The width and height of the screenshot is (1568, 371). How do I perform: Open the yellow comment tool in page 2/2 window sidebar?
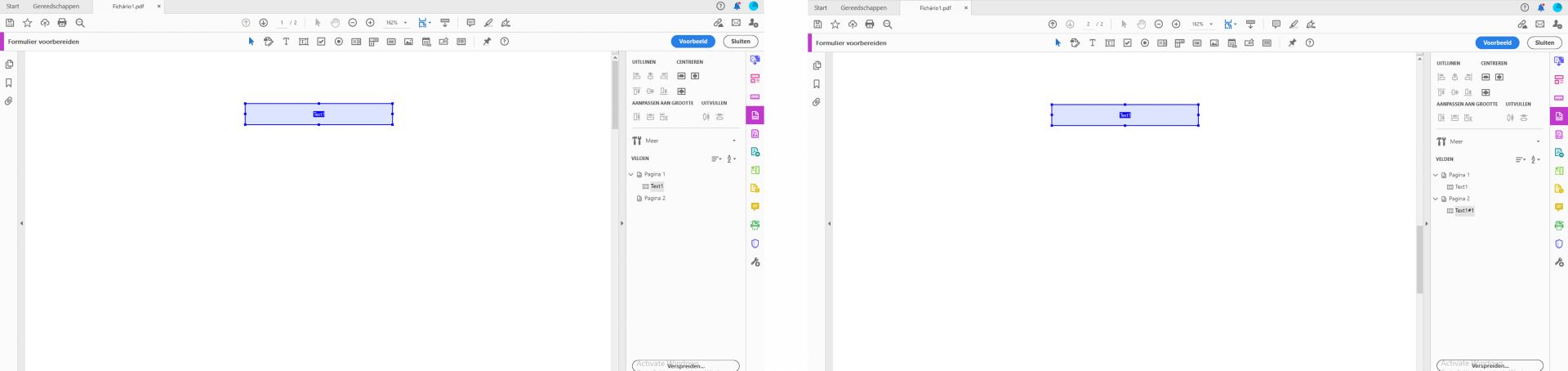pos(1559,208)
